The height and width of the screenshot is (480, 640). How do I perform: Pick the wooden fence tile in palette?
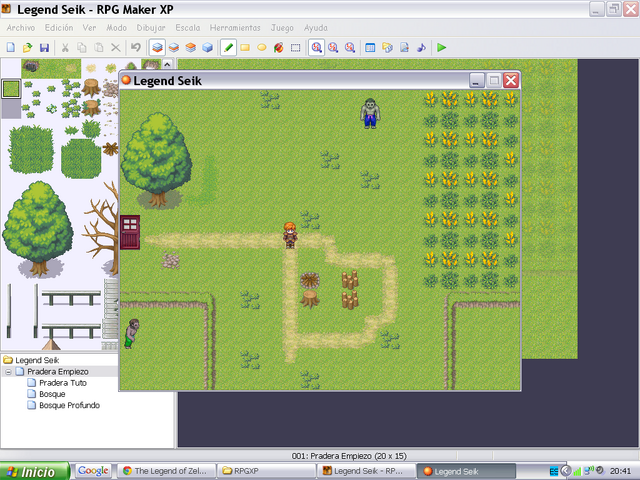tap(71, 298)
